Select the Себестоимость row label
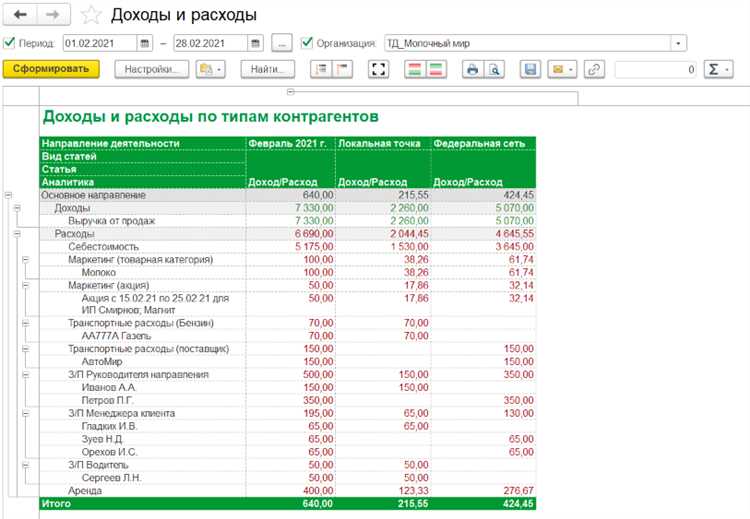The height and width of the screenshot is (519, 750). coord(103,247)
